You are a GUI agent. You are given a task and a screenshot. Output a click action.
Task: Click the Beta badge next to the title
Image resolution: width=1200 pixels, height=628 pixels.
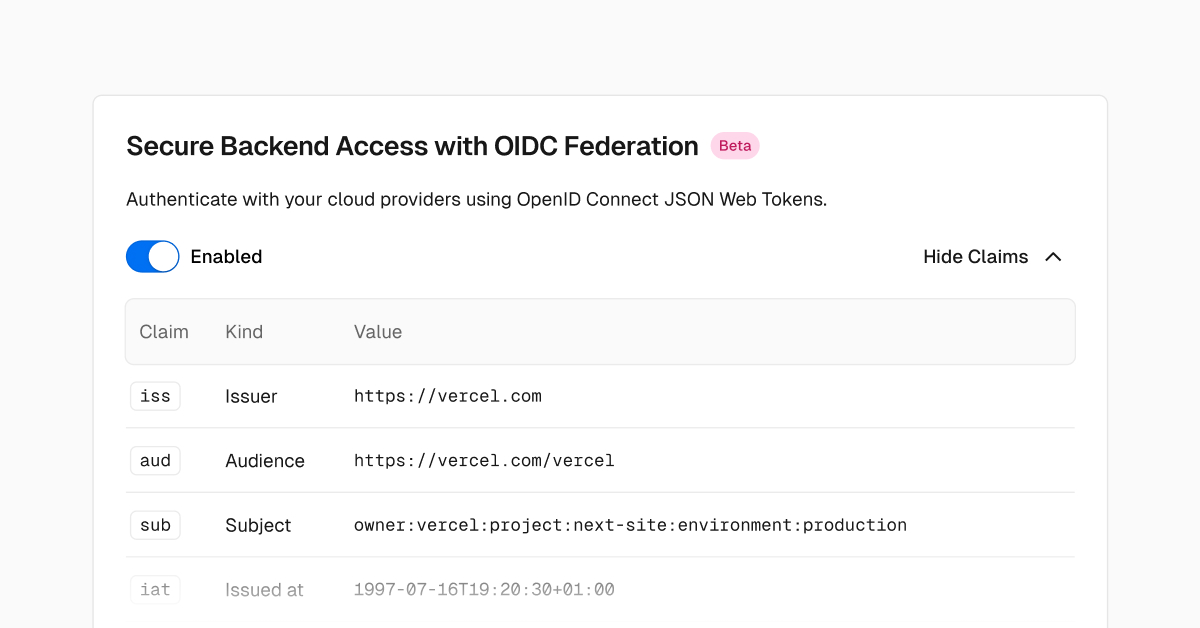pos(735,145)
